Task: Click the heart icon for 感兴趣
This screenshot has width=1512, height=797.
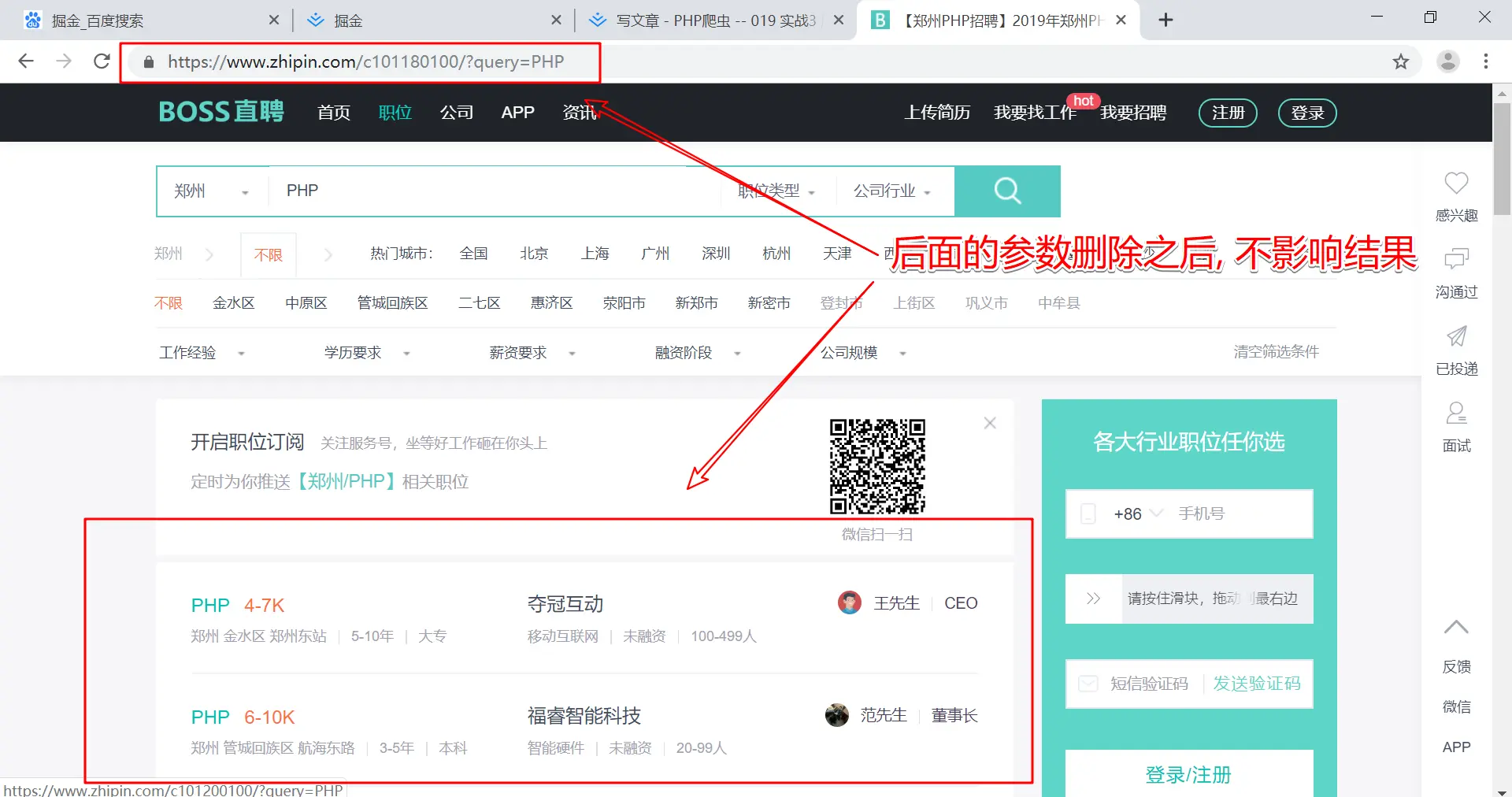Action: [x=1456, y=183]
